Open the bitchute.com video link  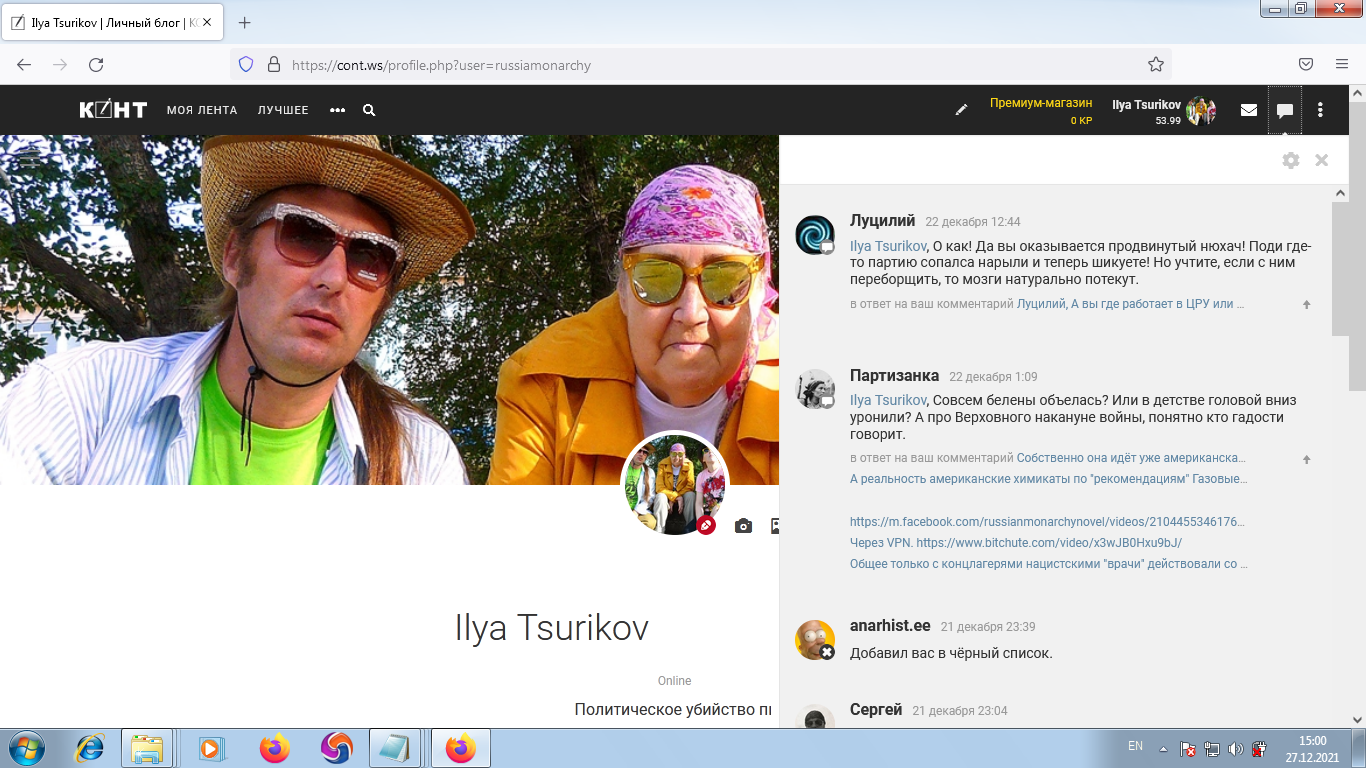coord(1048,543)
